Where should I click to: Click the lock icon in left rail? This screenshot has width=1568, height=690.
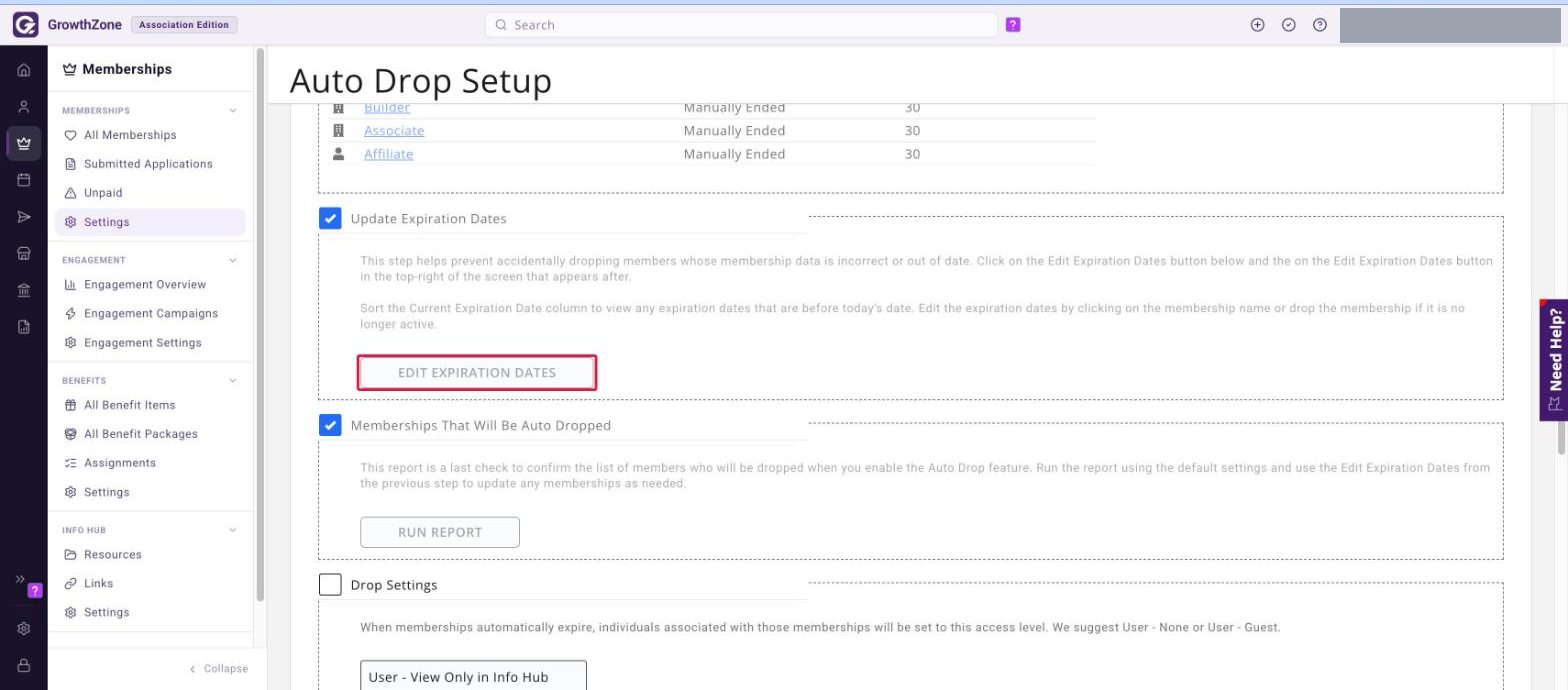(24, 665)
